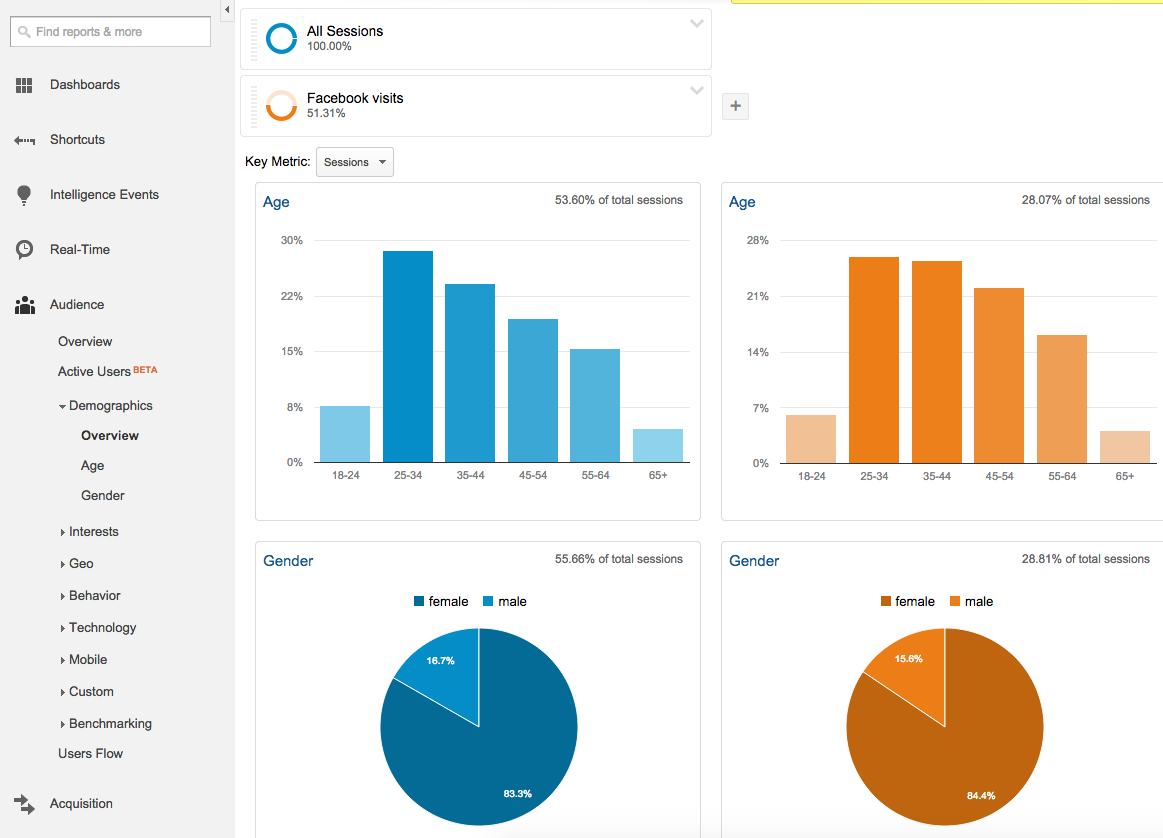Viewport: 1163px width, 838px height.
Task: Click the Shortcuts arrow icon
Action: (24, 140)
